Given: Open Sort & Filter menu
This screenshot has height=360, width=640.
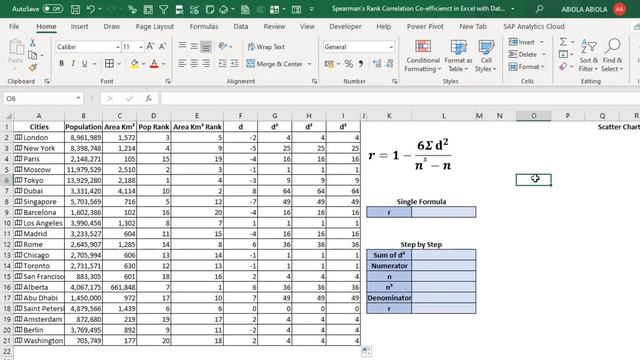Looking at the screenshot, I should (588, 56).
